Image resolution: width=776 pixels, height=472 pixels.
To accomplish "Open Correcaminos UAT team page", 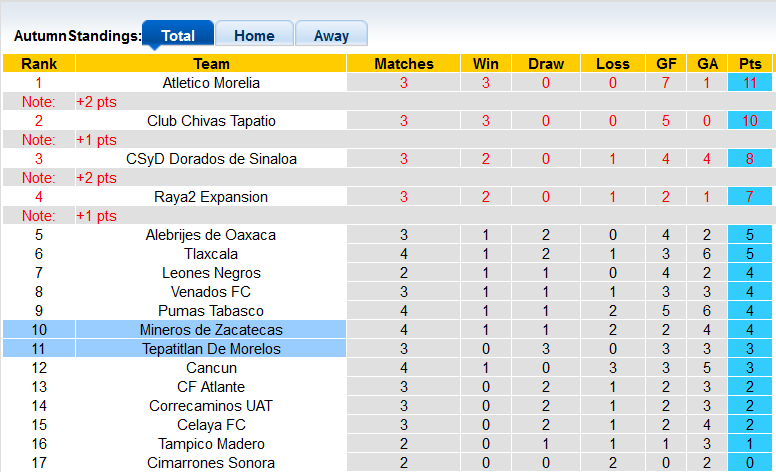I will 211,406.
